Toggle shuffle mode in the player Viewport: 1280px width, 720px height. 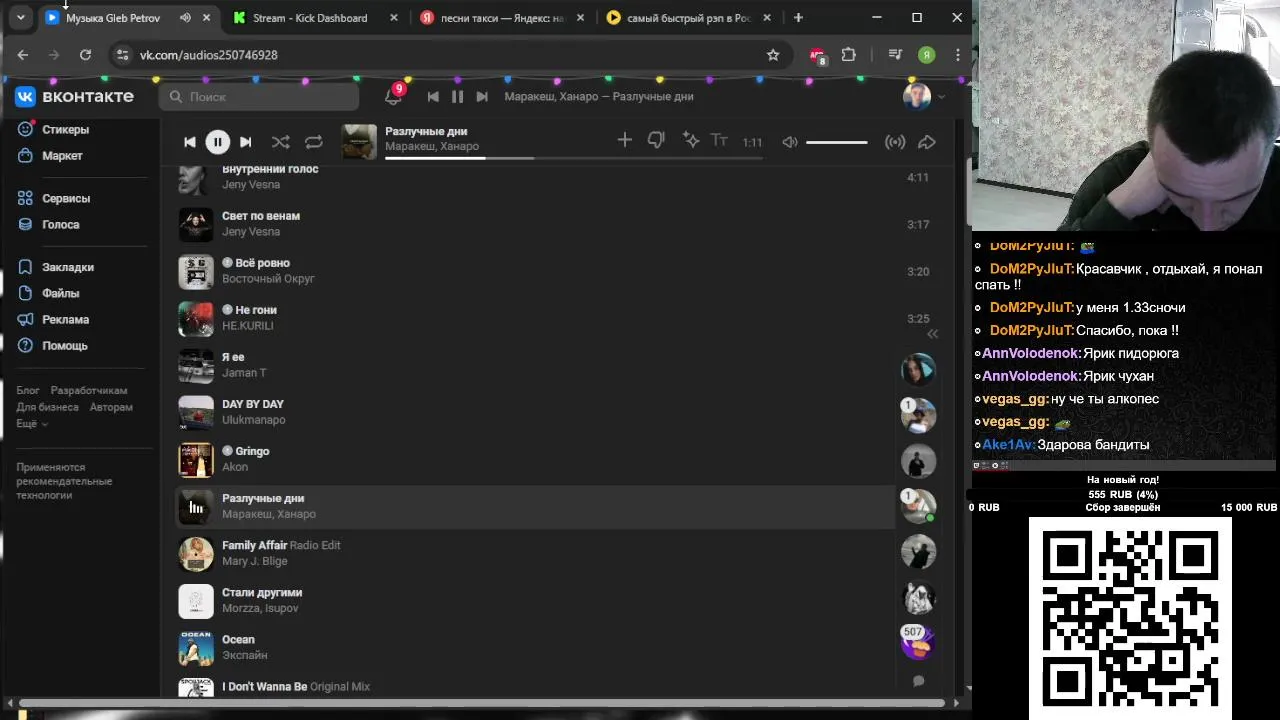tap(281, 142)
